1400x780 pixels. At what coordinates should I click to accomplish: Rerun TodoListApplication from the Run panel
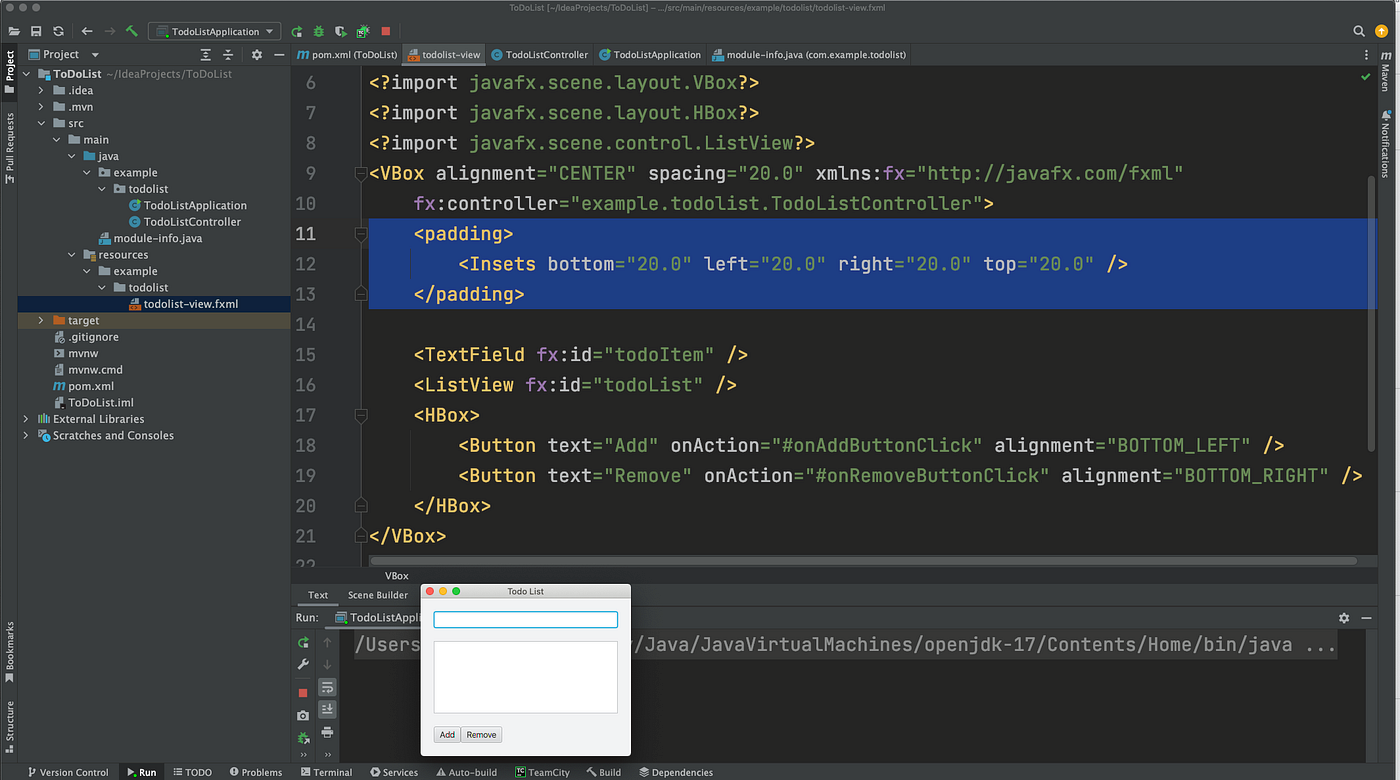(x=304, y=643)
